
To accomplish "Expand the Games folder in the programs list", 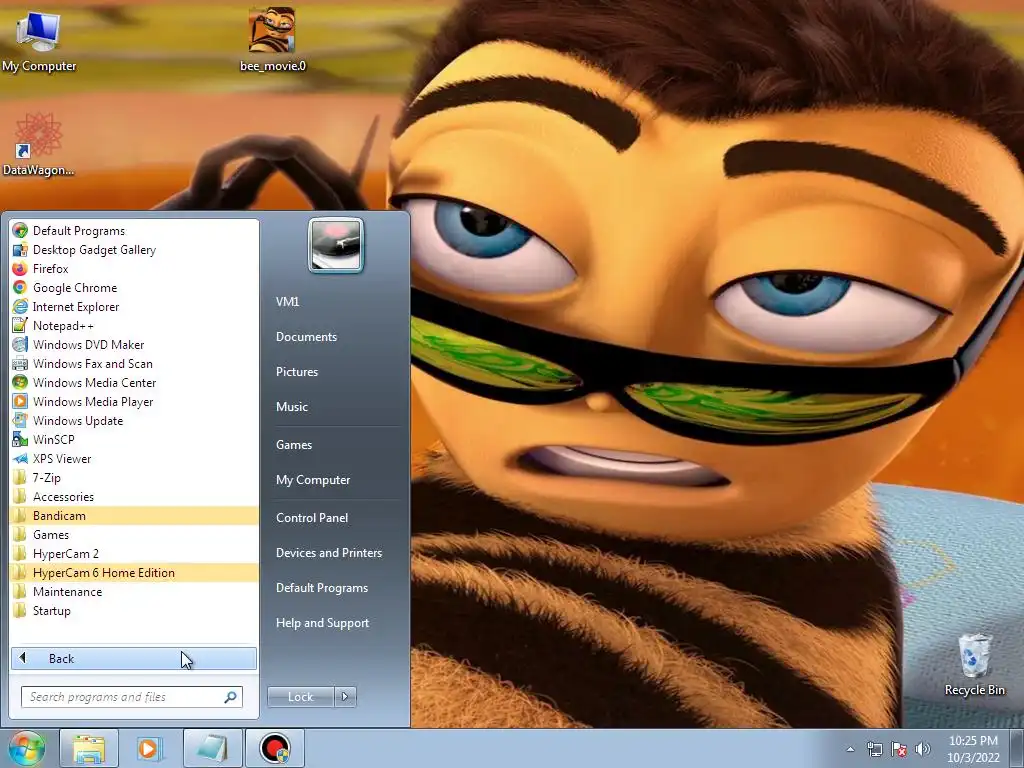I will coord(134,534).
